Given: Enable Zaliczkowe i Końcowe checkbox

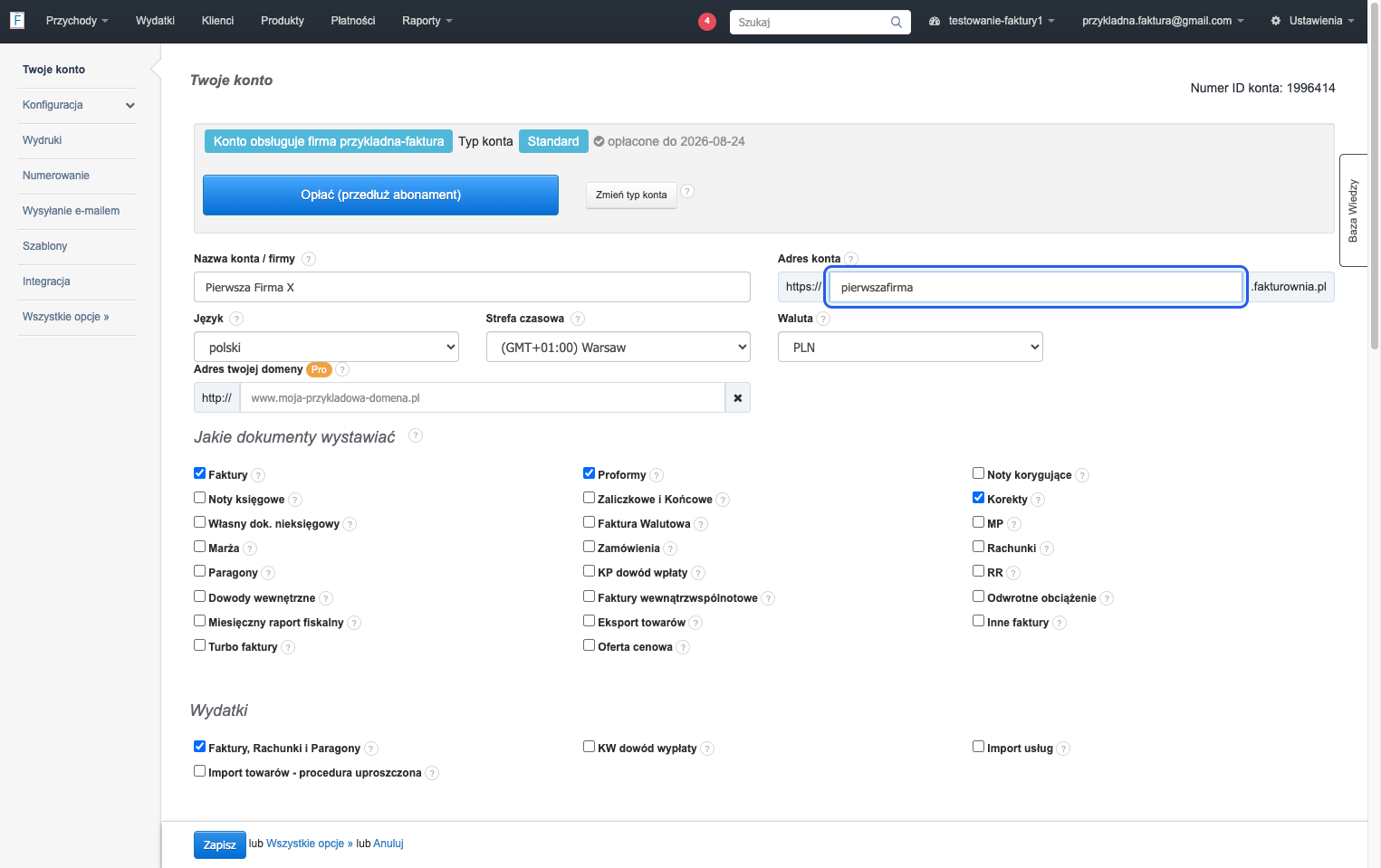Looking at the screenshot, I should tap(589, 498).
